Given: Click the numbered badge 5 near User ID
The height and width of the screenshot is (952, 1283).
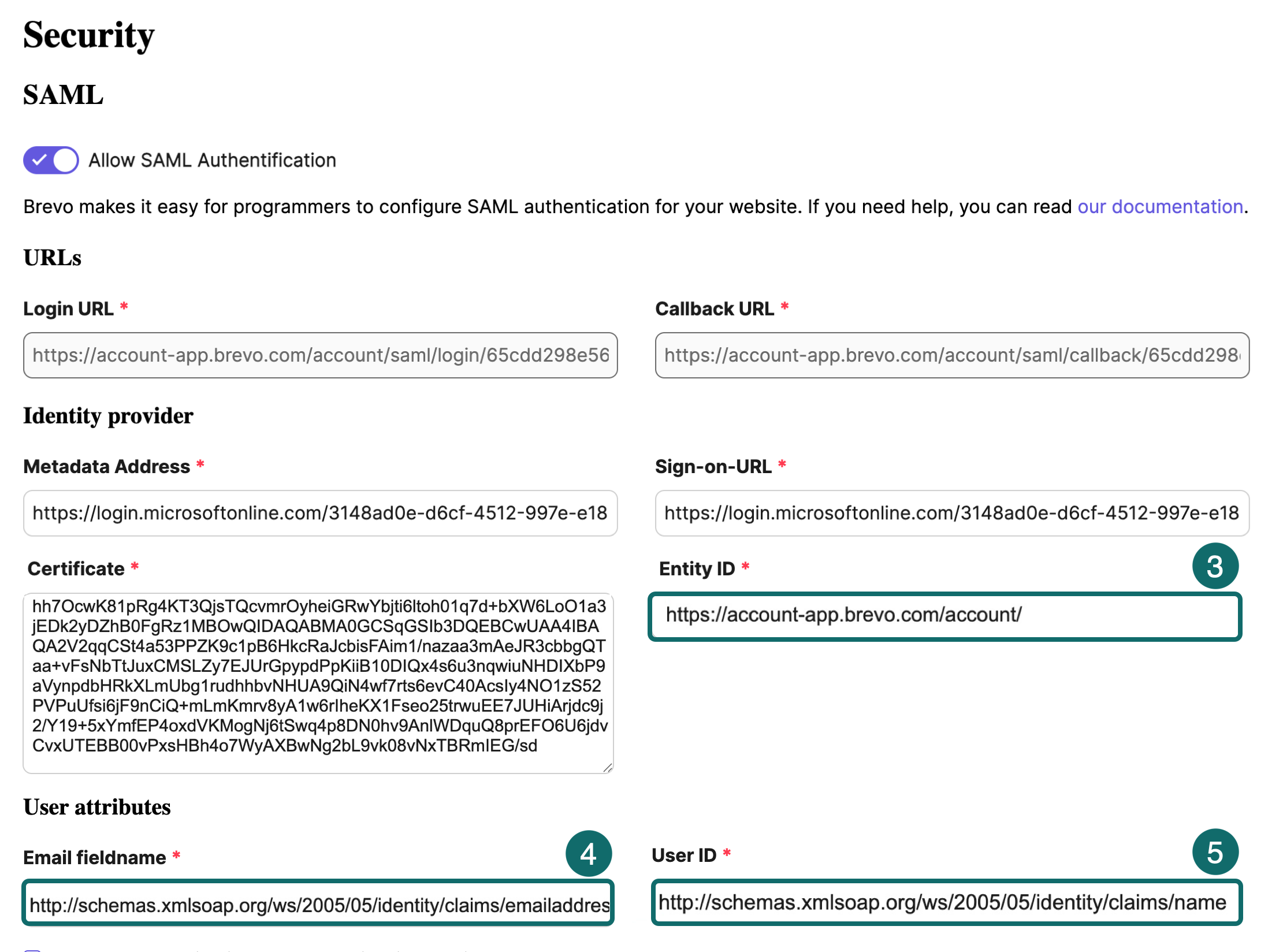Looking at the screenshot, I should point(1215,851).
